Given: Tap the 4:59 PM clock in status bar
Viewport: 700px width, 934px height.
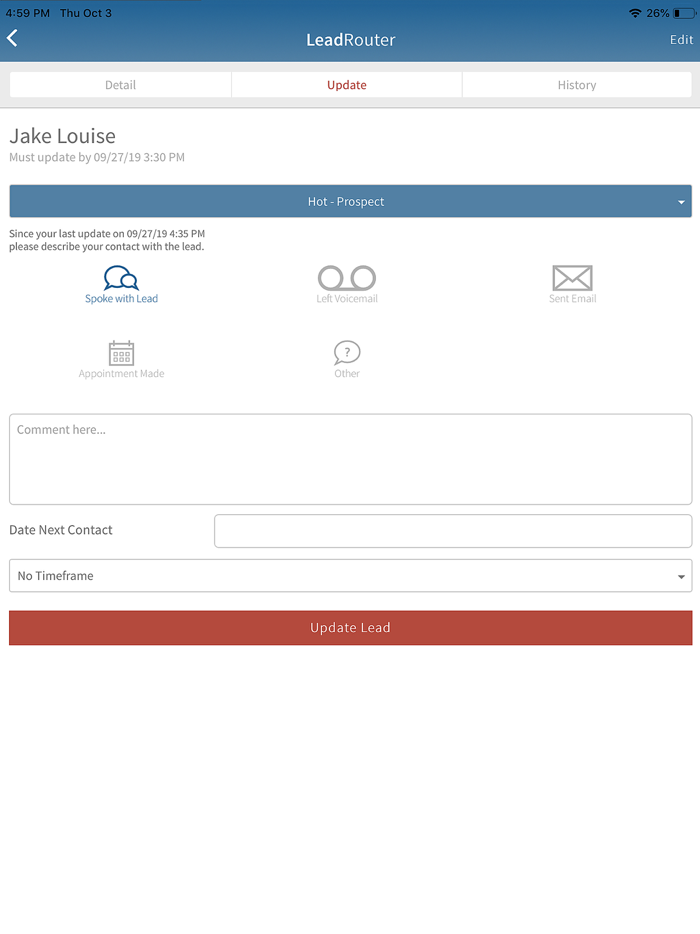Looking at the screenshot, I should point(28,13).
